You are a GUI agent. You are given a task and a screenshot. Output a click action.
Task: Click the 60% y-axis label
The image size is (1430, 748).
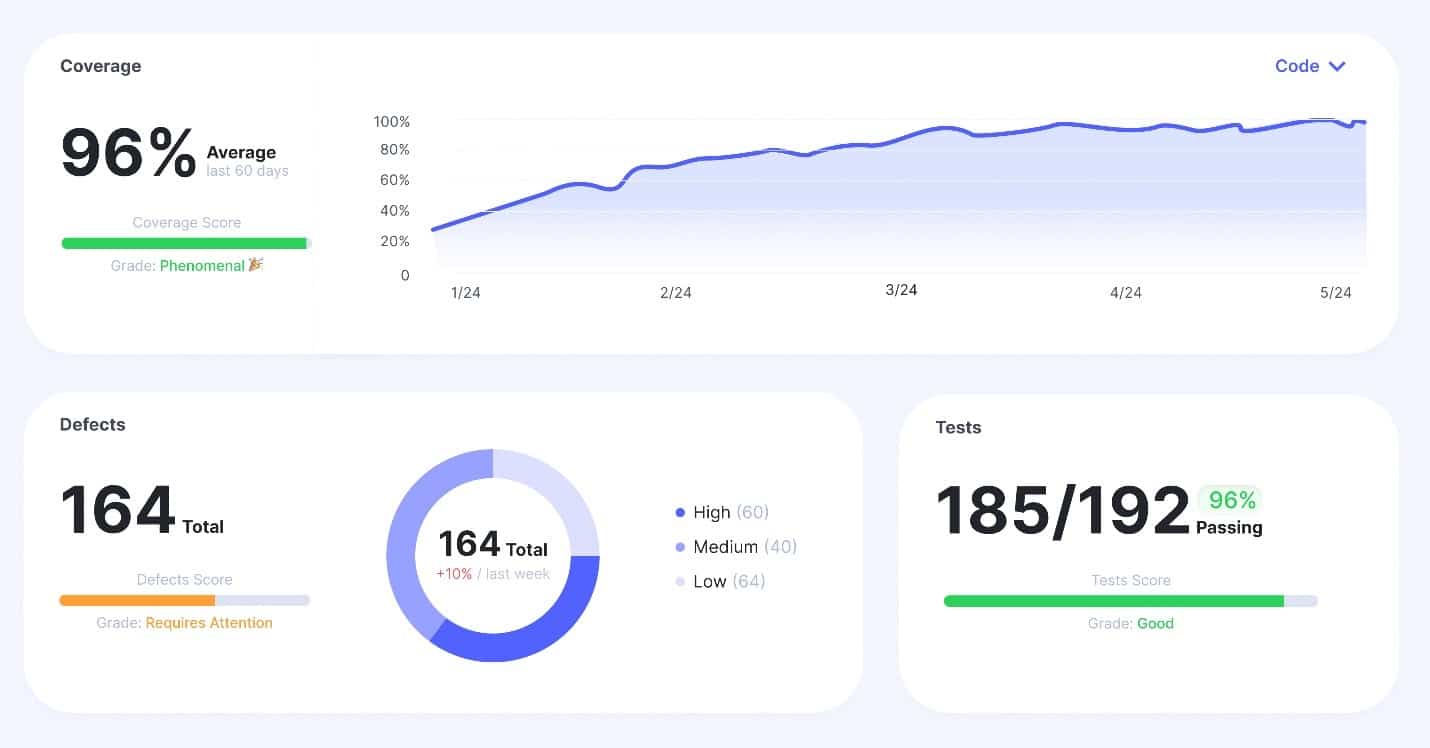coord(395,180)
